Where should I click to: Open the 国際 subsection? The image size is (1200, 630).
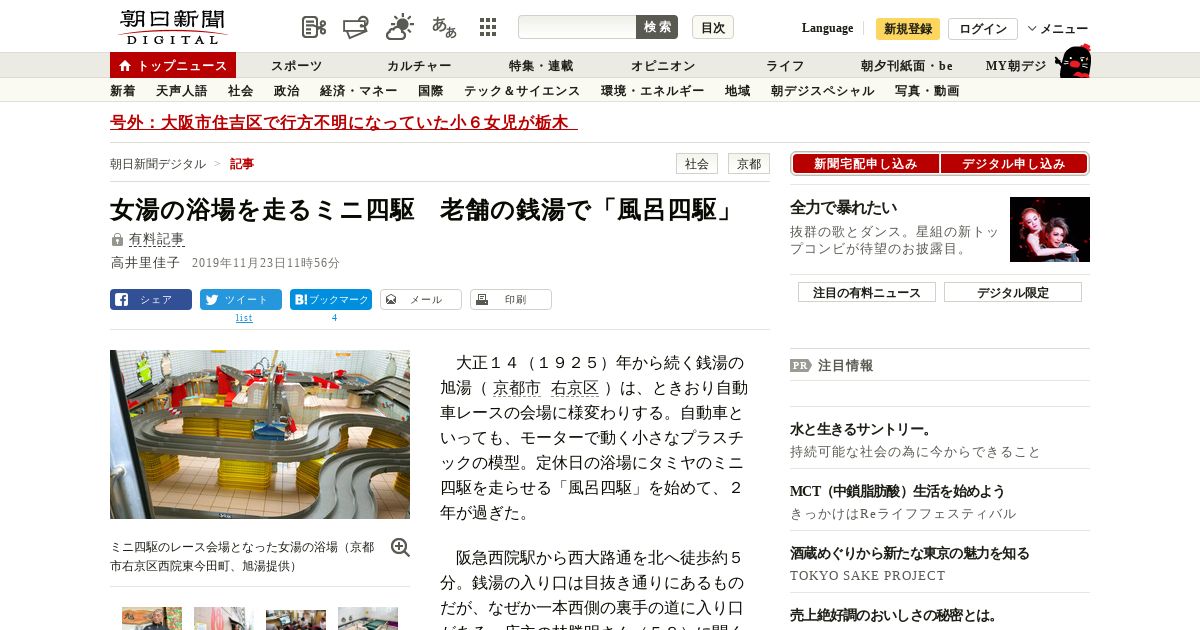pos(430,91)
